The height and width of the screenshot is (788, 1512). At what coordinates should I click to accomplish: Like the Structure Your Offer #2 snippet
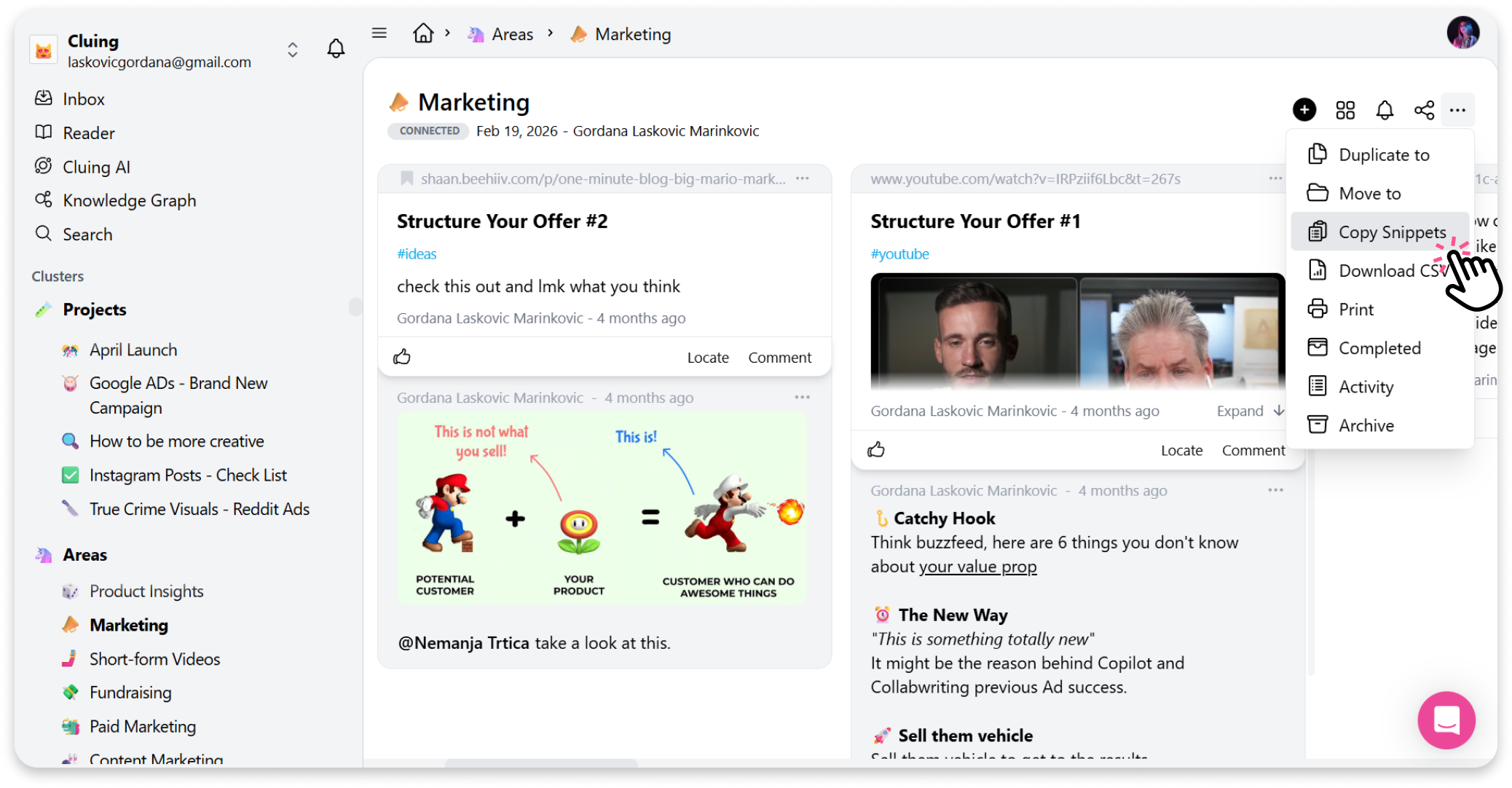point(402,357)
